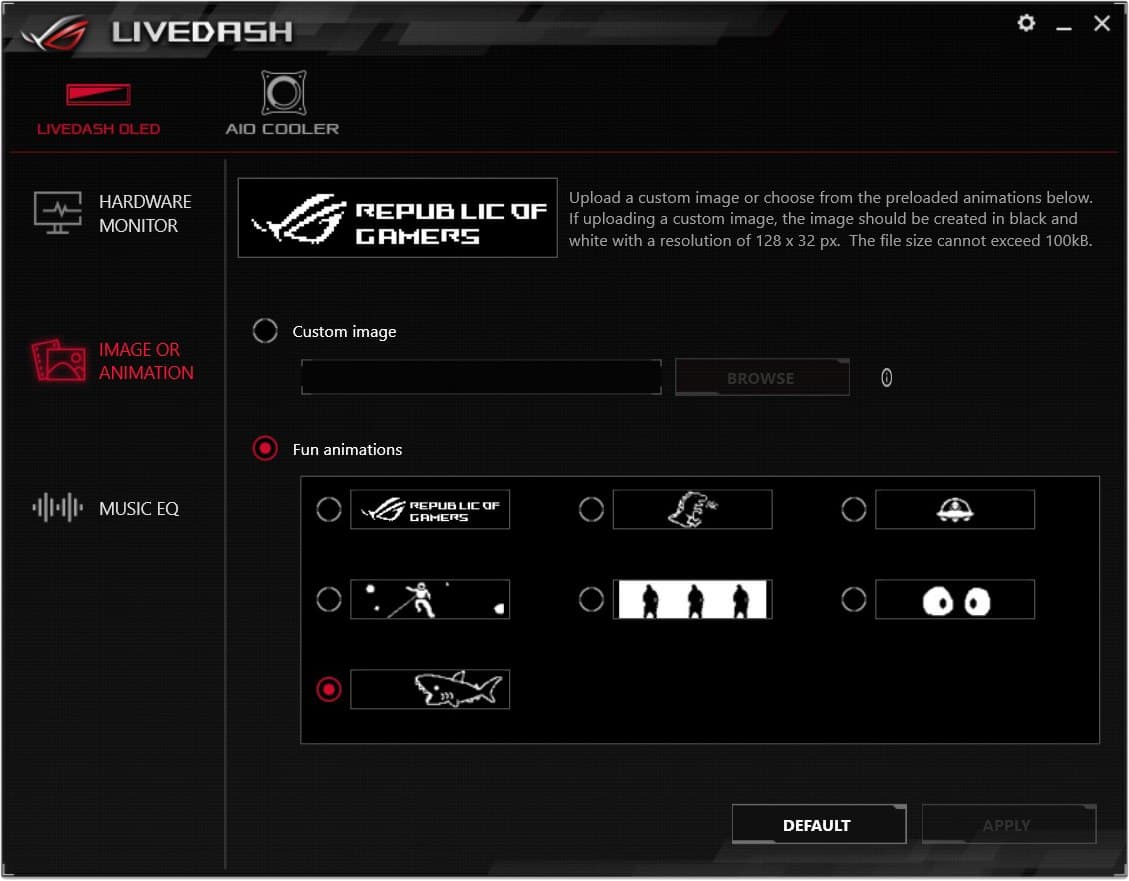Click the ROG logo animation thumbnail

430,510
